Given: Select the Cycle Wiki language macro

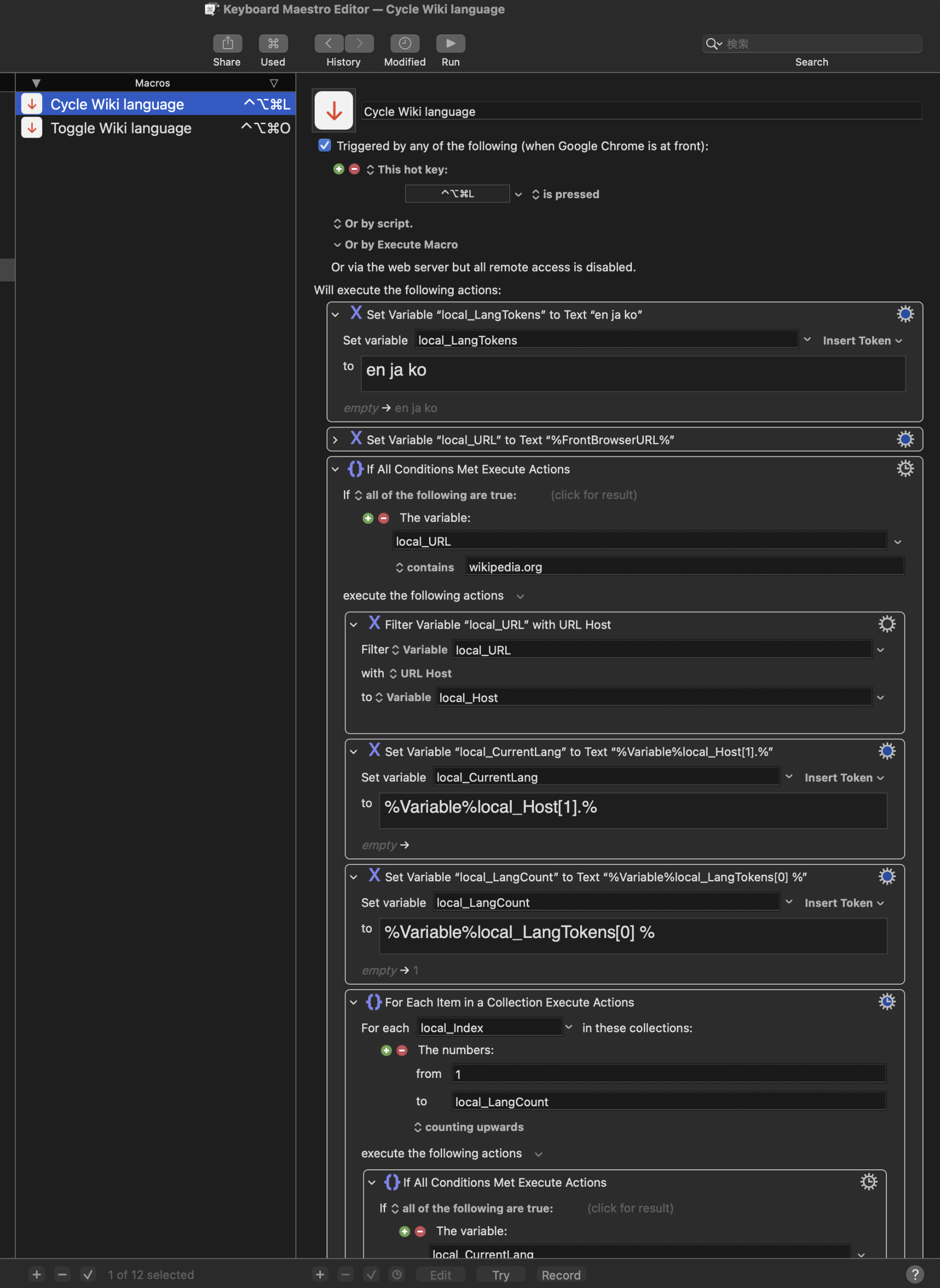Looking at the screenshot, I should click(155, 104).
